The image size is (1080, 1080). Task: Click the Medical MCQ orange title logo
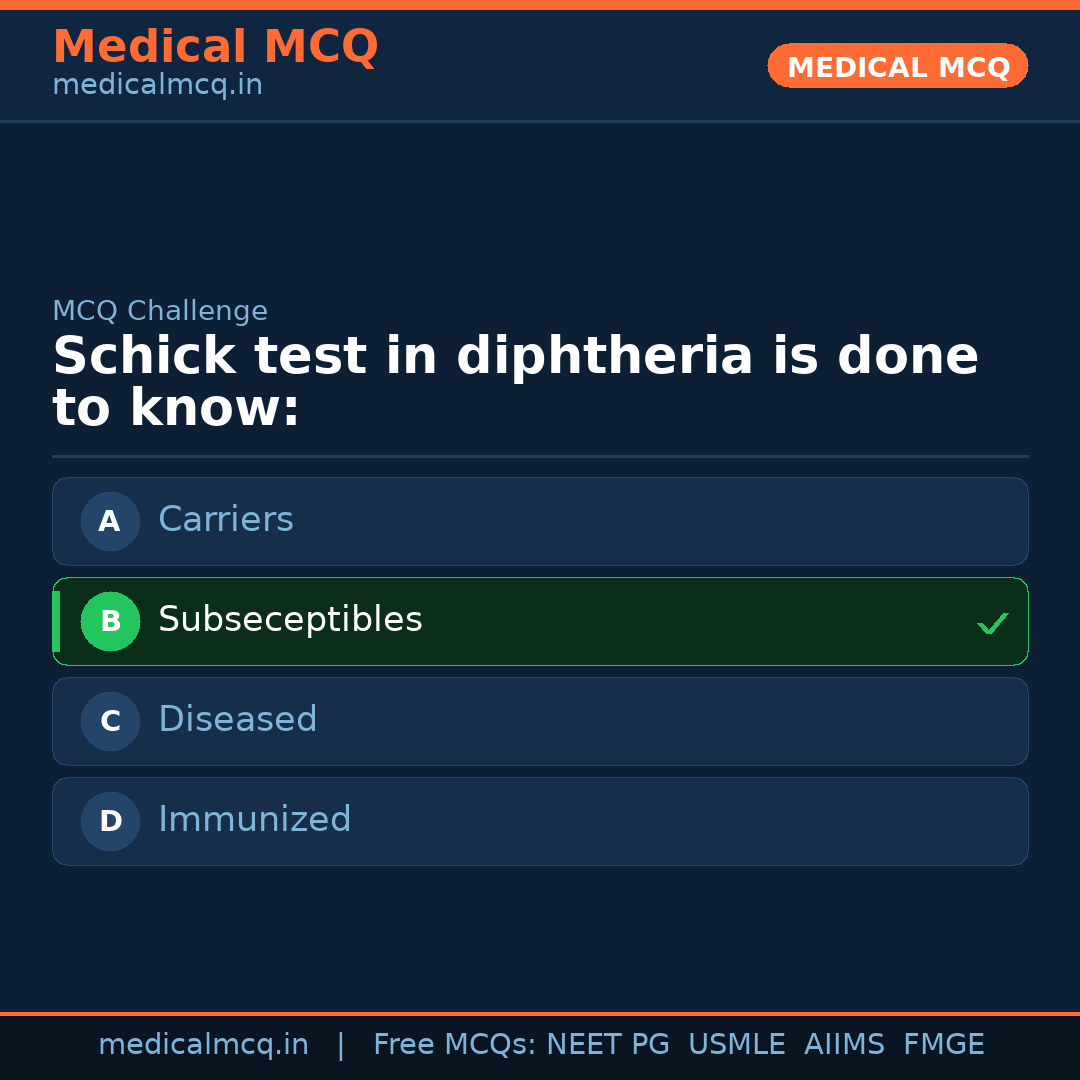215,47
